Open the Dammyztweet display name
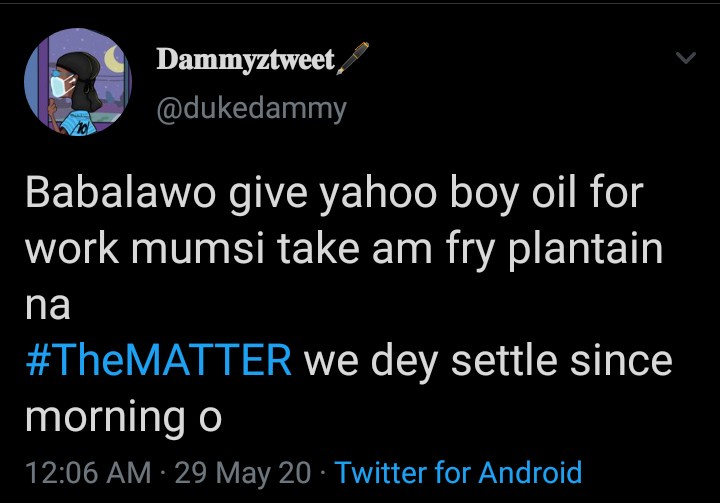Viewport: 720px width, 503px height. 245,61
